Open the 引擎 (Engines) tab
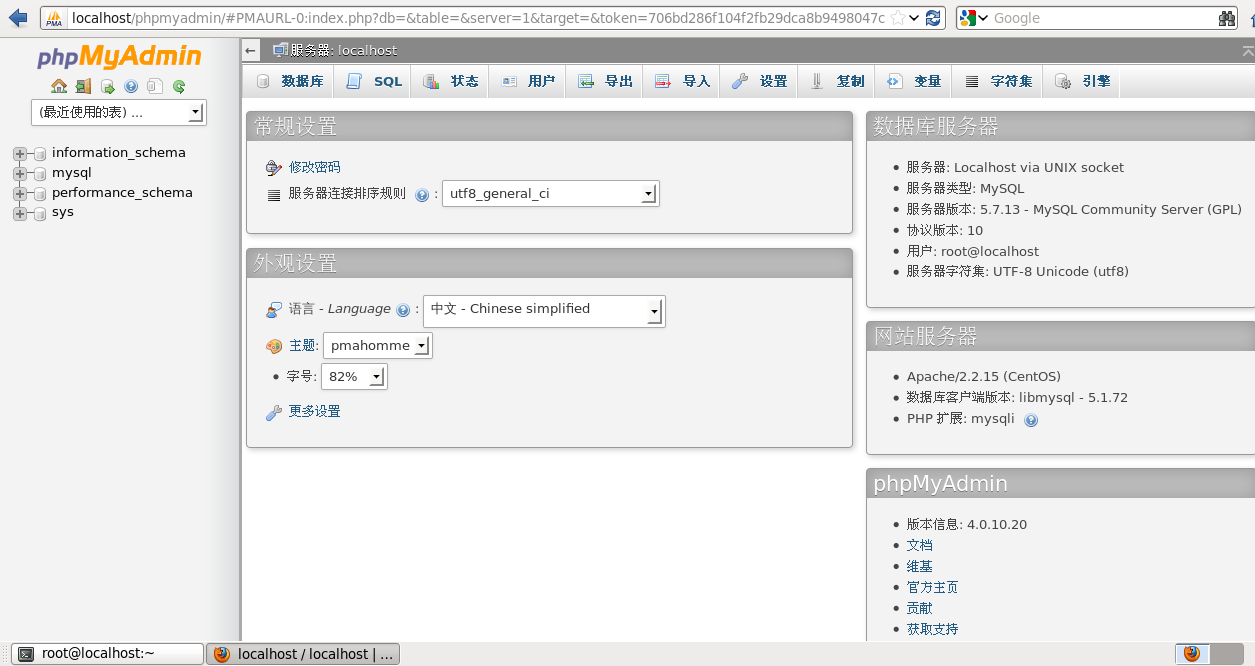 point(1083,82)
